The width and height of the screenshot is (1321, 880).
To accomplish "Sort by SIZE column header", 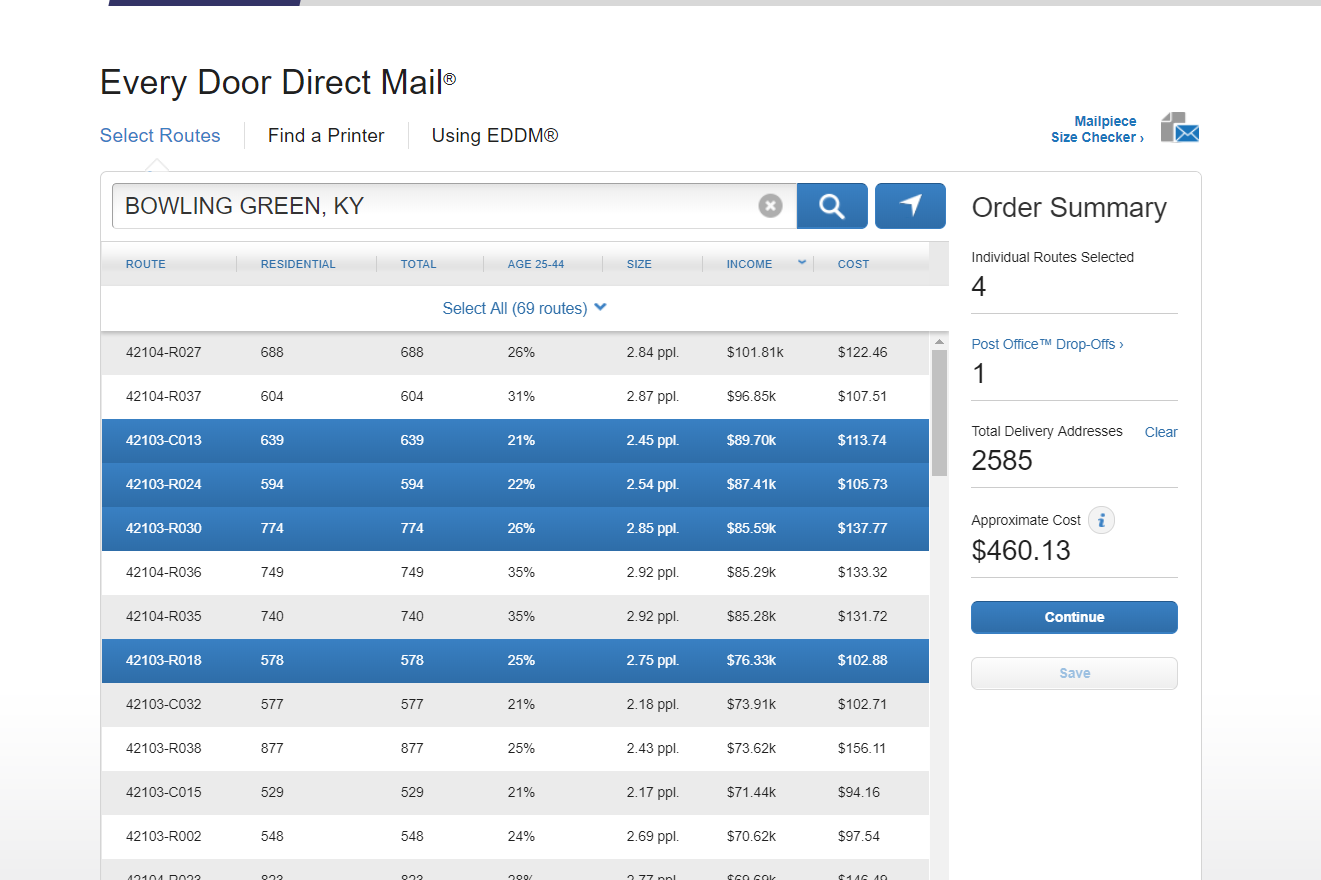I will coord(639,264).
